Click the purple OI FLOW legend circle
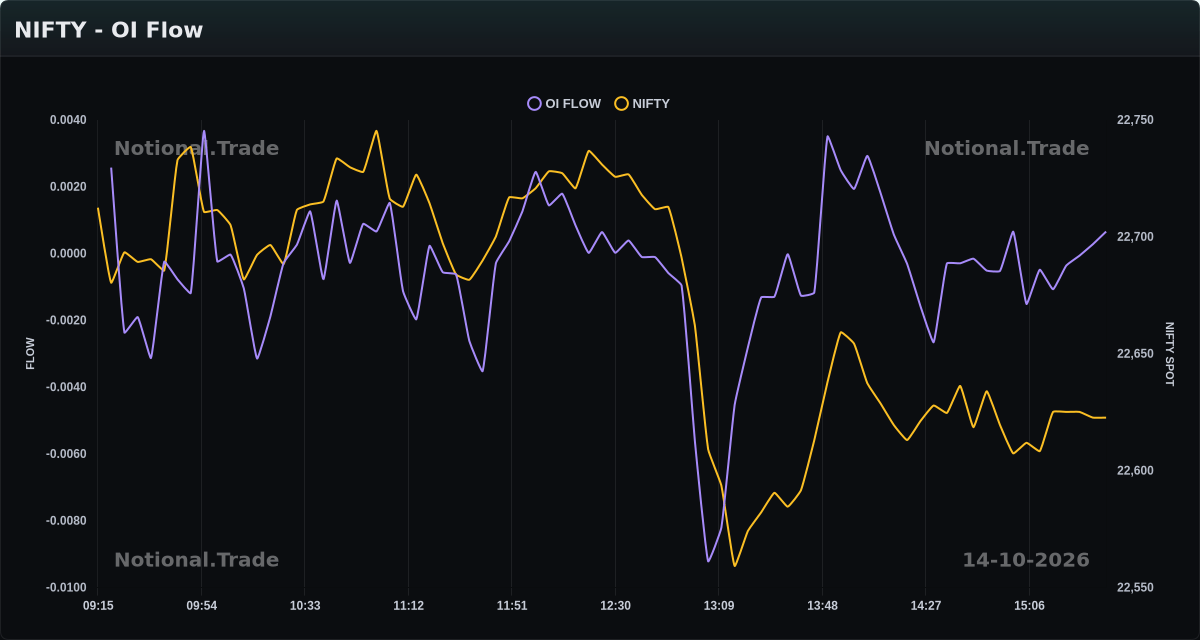Screen dimensions: 1200x640 (x=534, y=104)
